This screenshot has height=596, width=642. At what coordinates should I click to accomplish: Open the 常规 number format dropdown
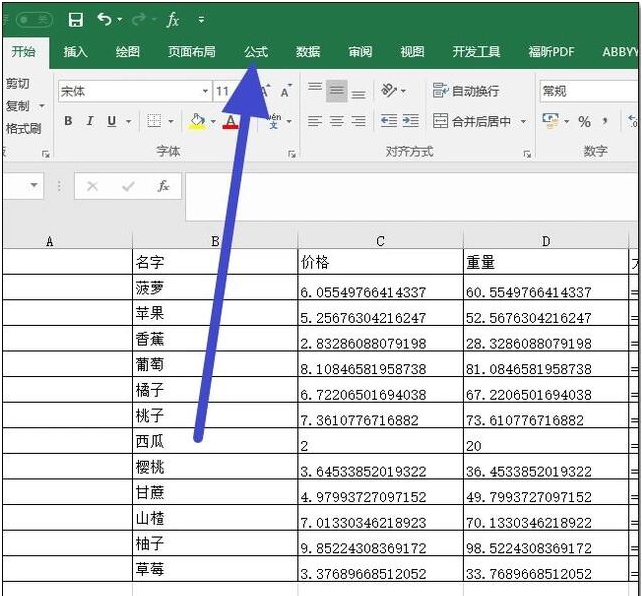click(x=588, y=91)
